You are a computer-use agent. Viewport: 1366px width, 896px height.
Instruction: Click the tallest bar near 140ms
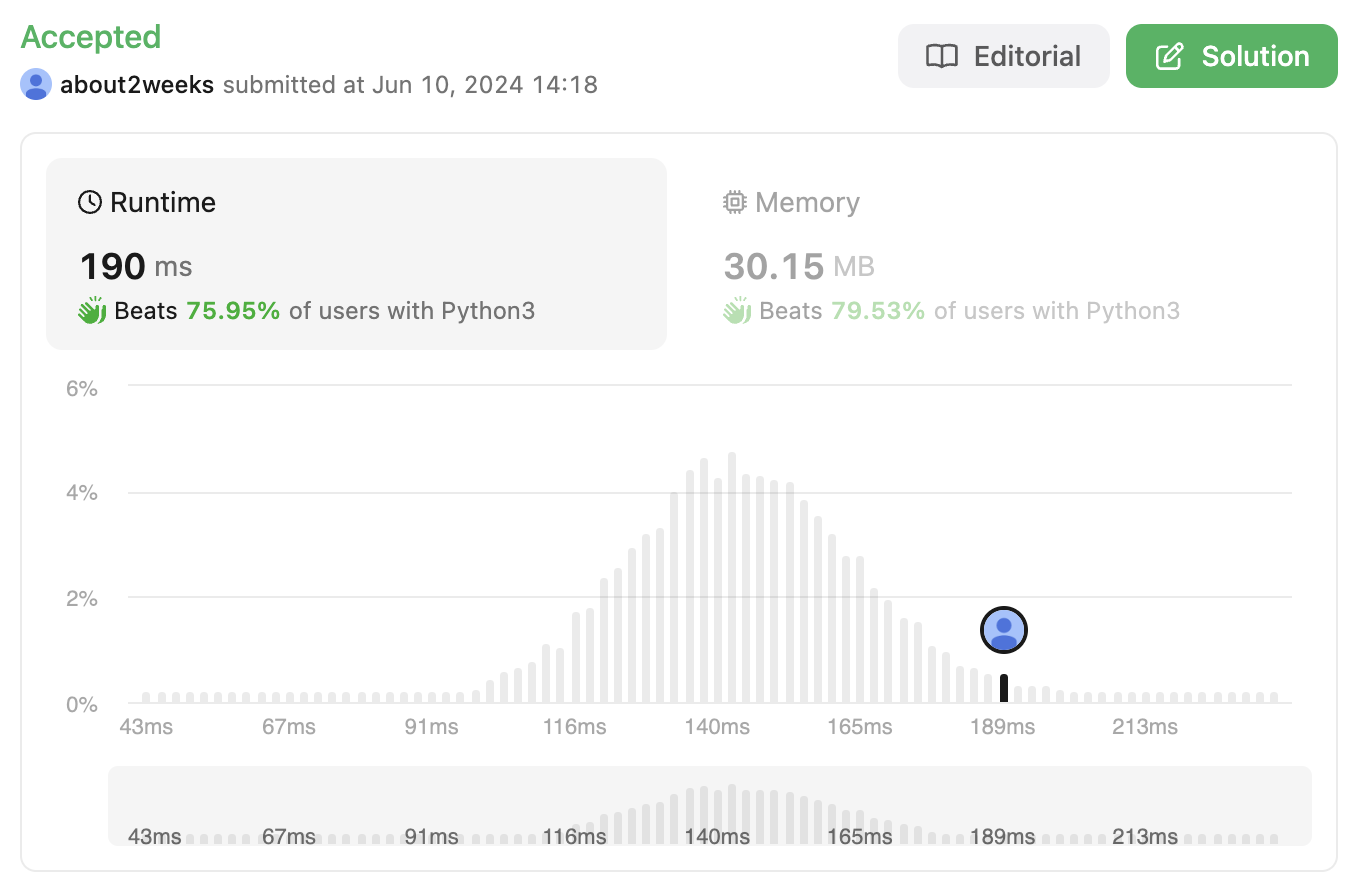pyautogui.click(x=732, y=578)
